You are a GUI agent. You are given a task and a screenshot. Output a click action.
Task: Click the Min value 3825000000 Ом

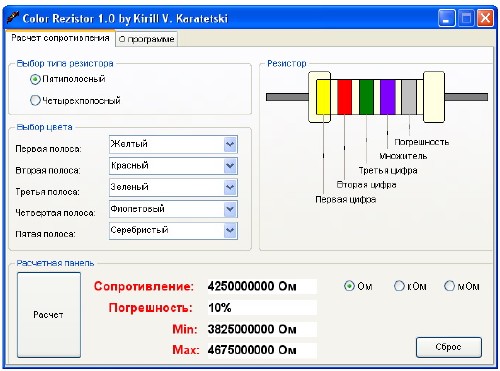pos(262,329)
